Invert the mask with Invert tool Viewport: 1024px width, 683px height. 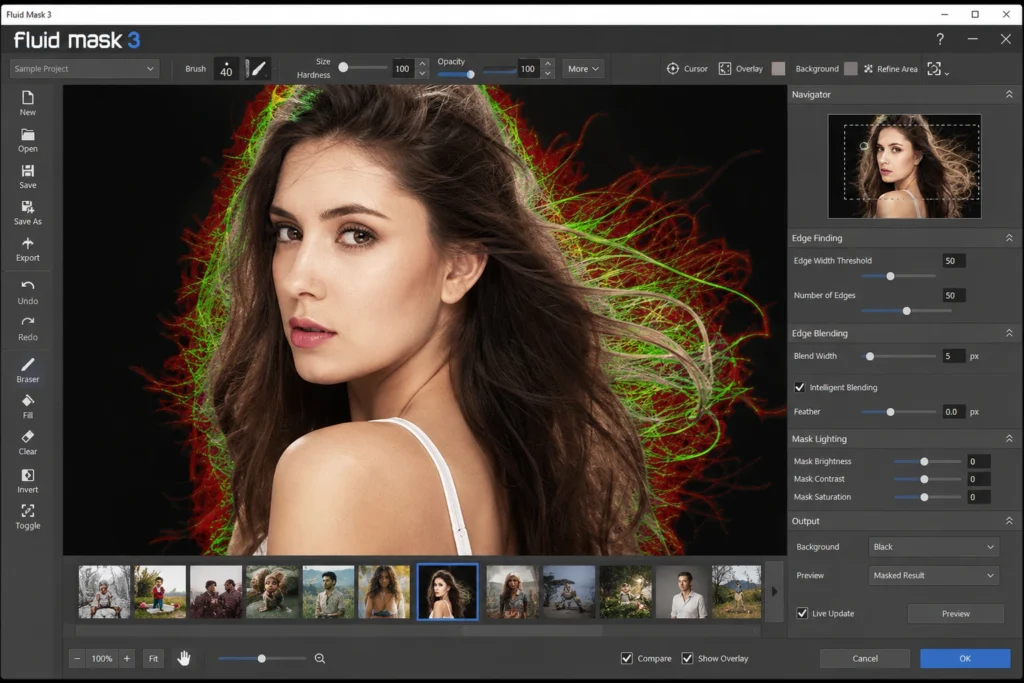click(x=27, y=475)
